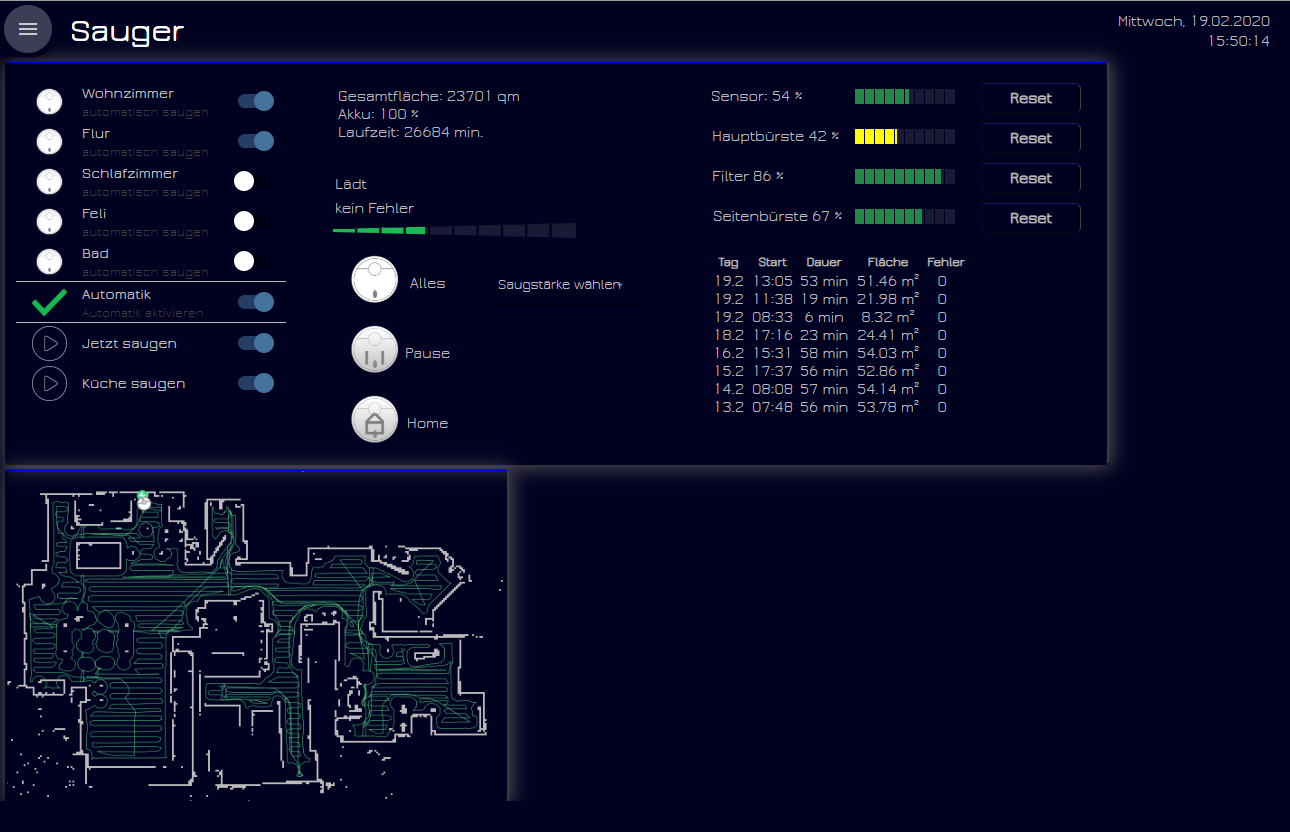Screen dimensions: 1290x832
Task: Click the Lädt status text
Action: pos(351,185)
